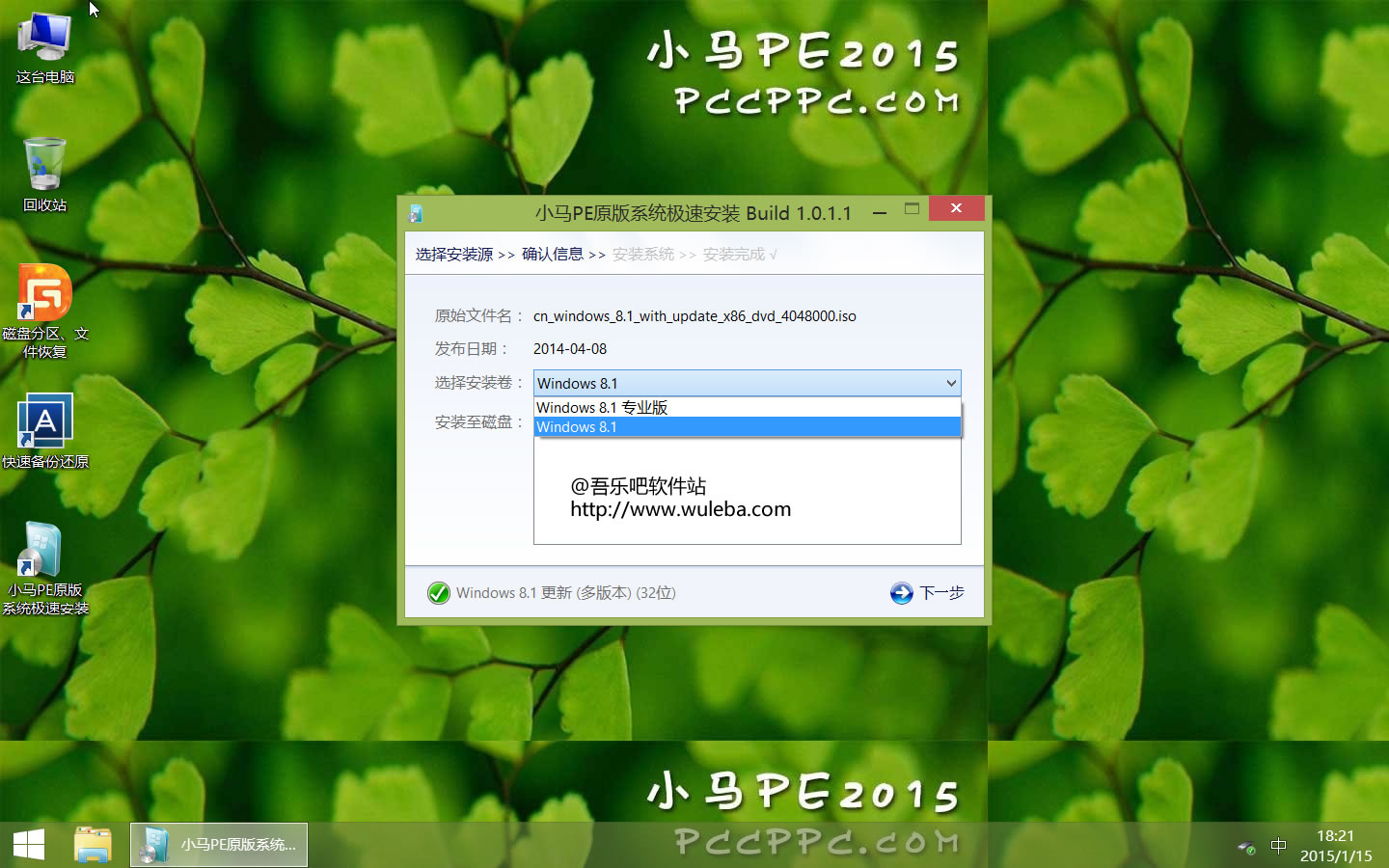Open the 选择安装卷 dropdown arrow
The height and width of the screenshot is (868, 1389).
pyautogui.click(x=951, y=383)
